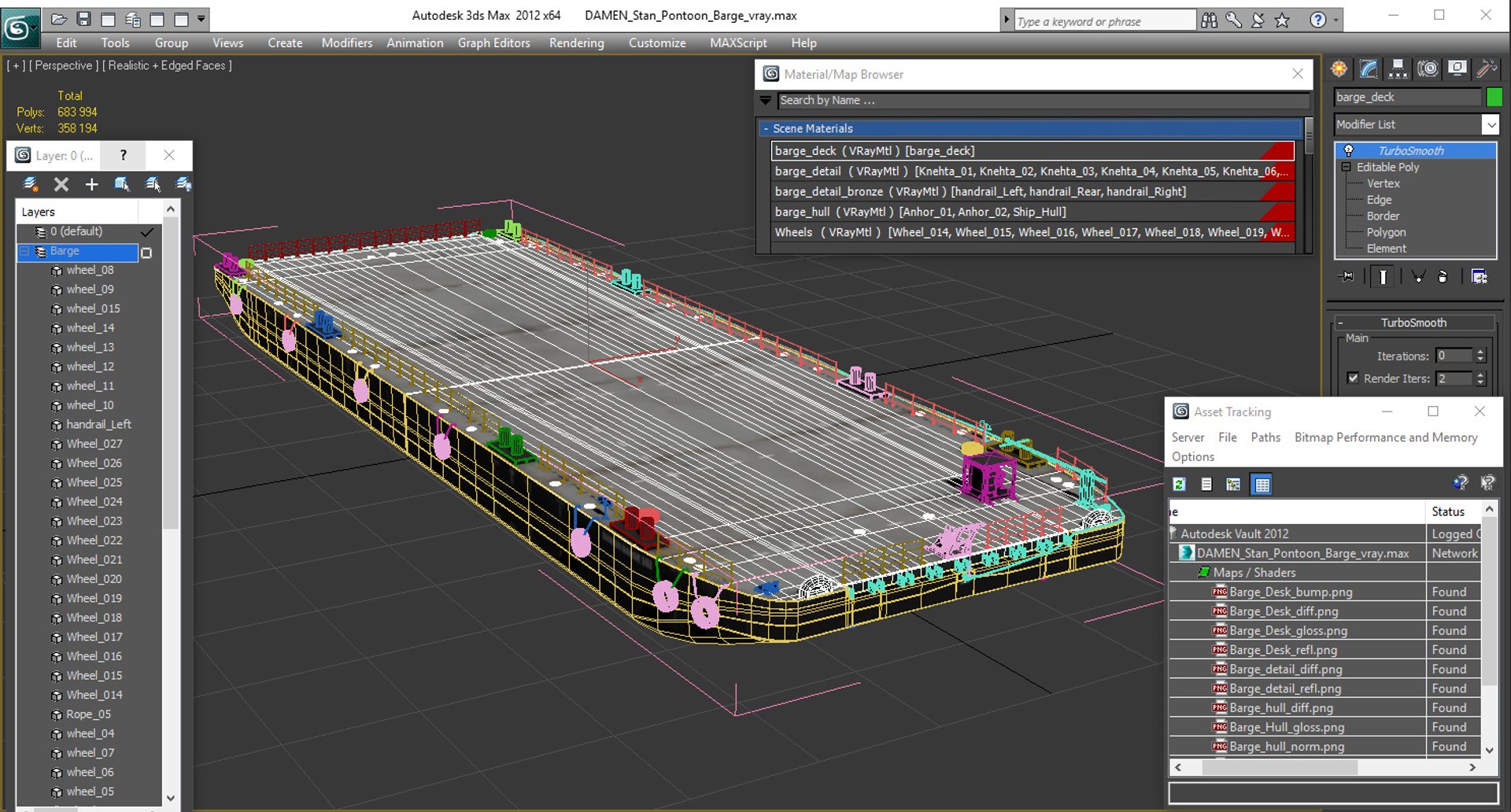This screenshot has height=812, width=1511.
Task: Toggle current layer checkmark for 0 (default)
Action: point(146,232)
